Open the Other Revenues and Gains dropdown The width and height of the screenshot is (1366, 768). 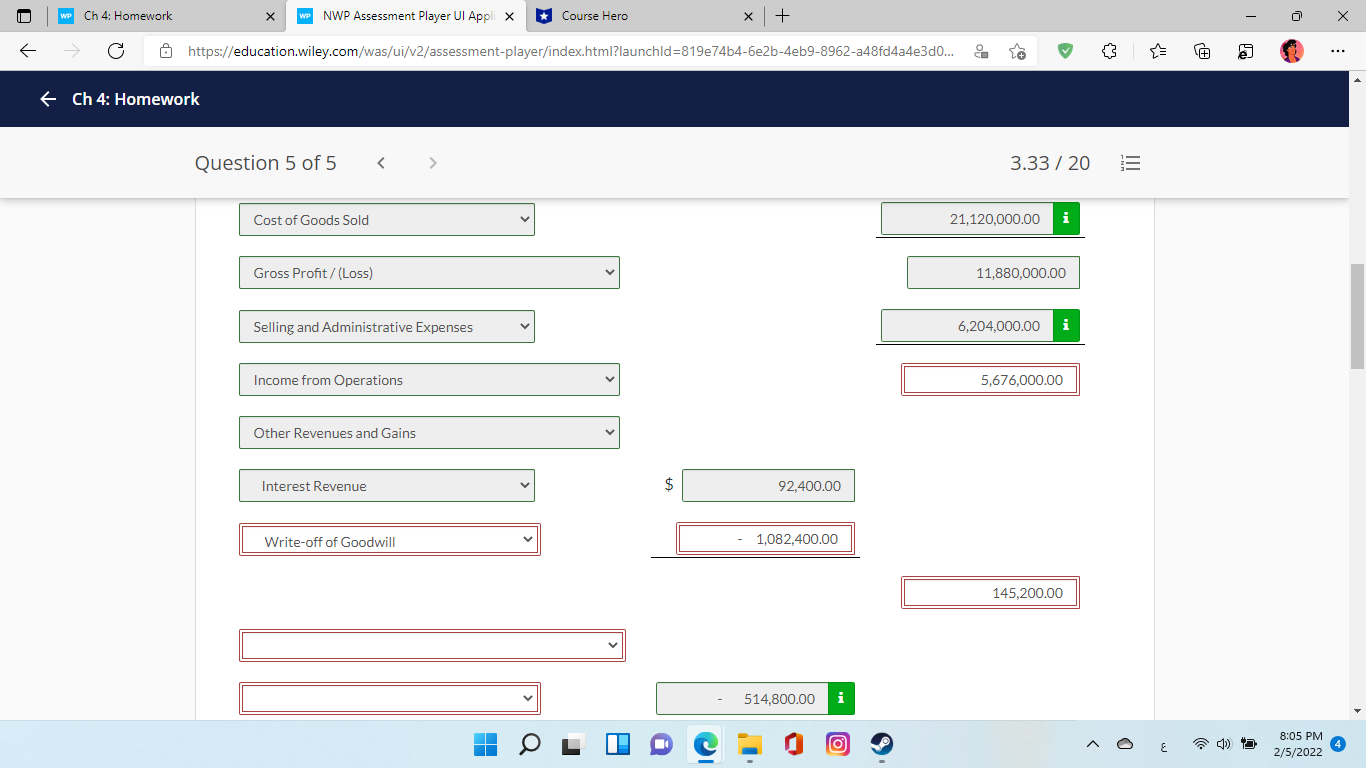(429, 433)
